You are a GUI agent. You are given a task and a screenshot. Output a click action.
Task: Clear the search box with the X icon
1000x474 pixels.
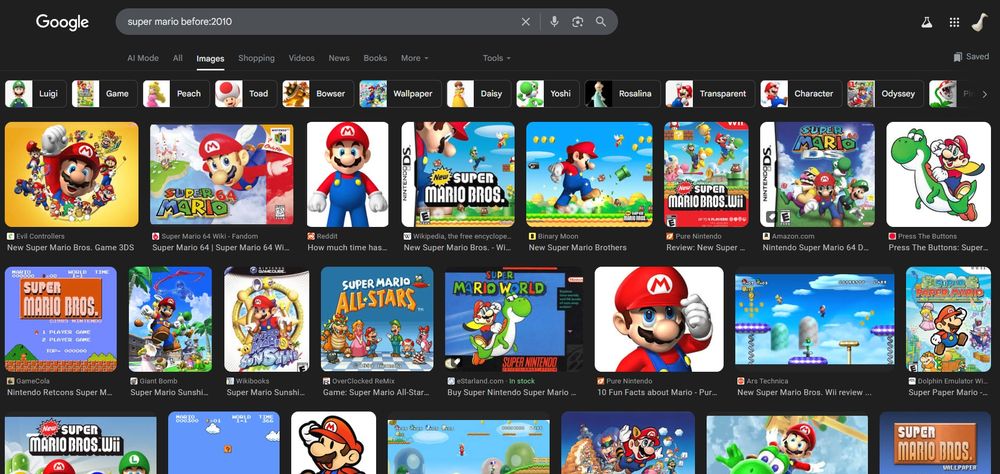click(x=526, y=22)
